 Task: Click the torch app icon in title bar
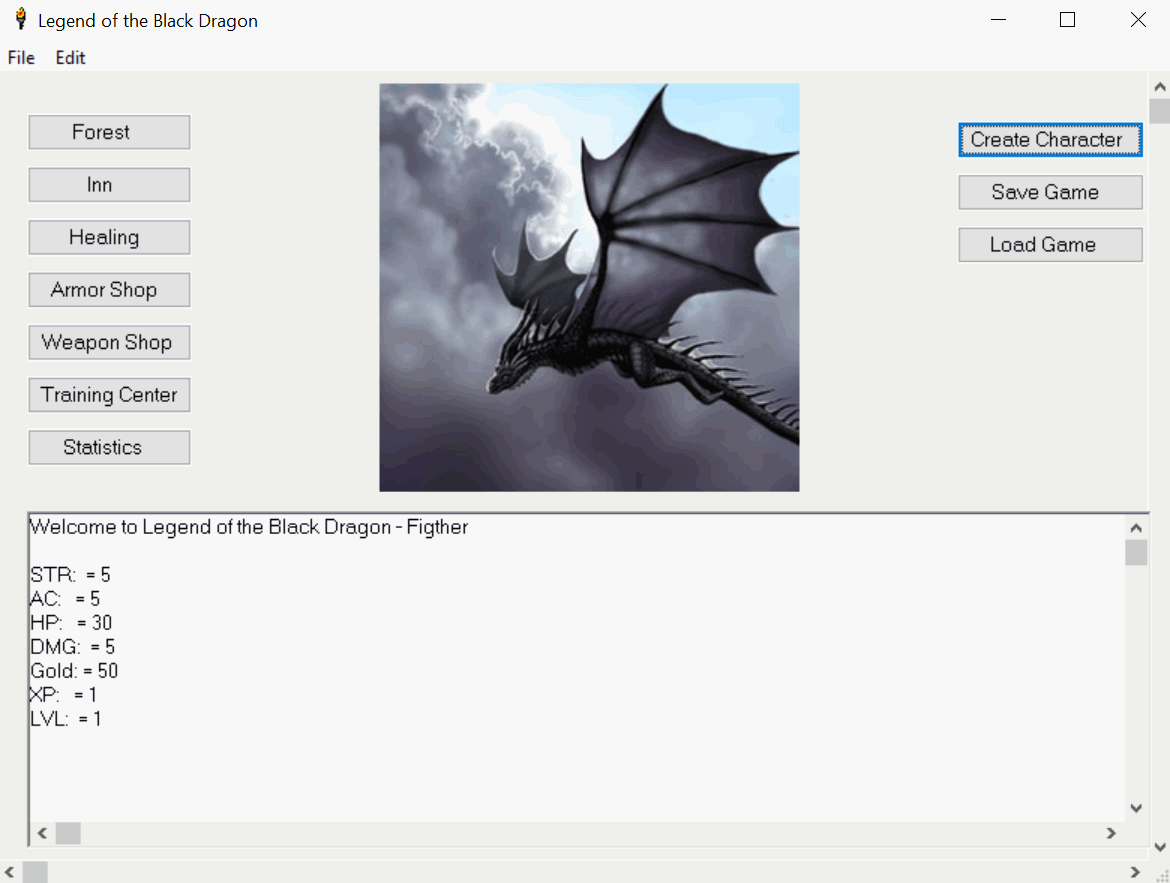19,19
